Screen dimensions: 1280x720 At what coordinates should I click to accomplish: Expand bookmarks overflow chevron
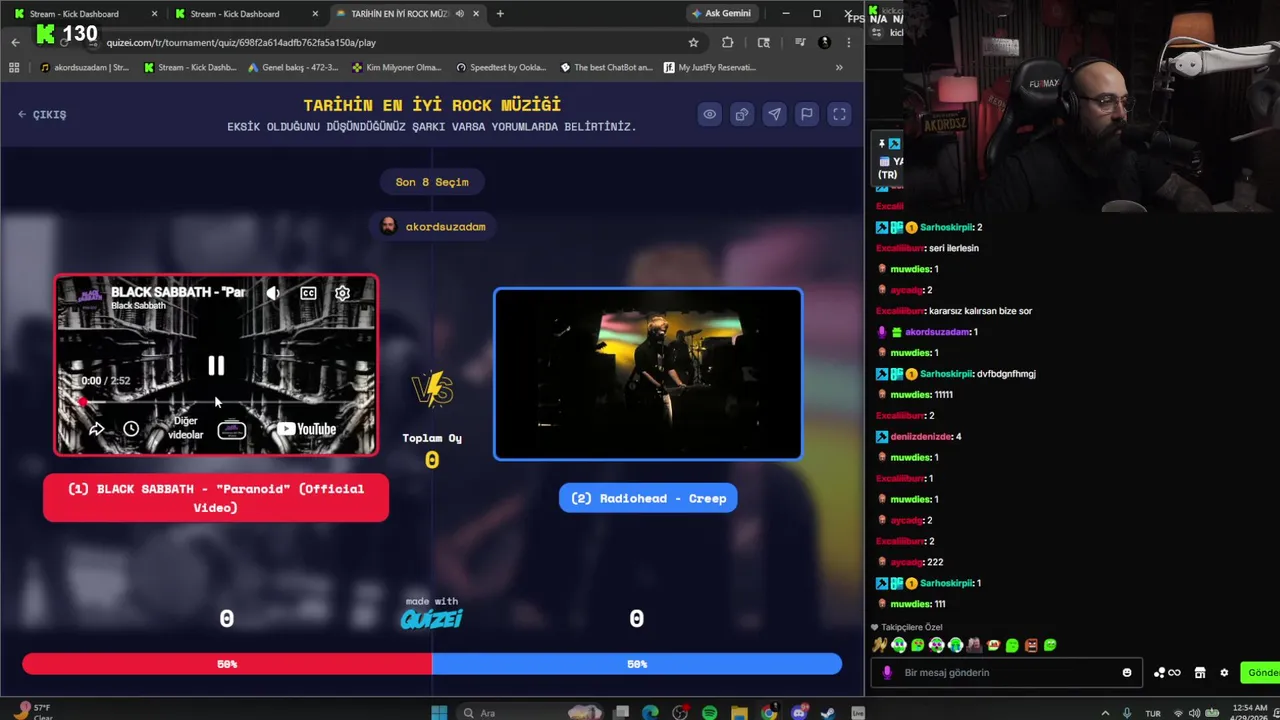839,68
